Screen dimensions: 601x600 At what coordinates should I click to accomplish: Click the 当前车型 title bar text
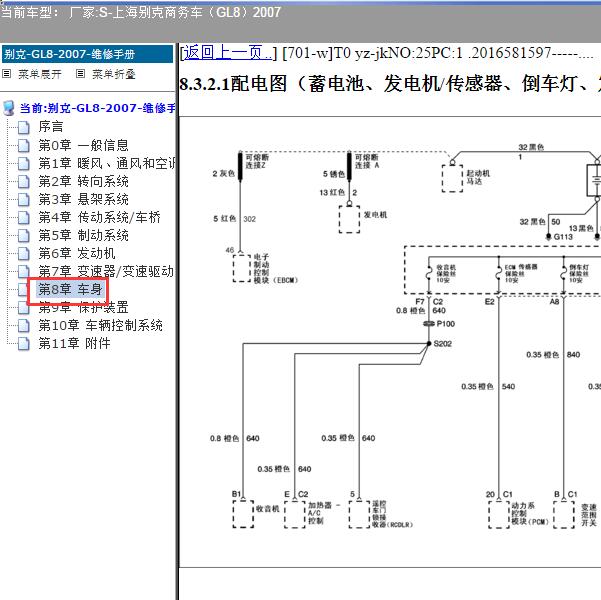point(141,12)
